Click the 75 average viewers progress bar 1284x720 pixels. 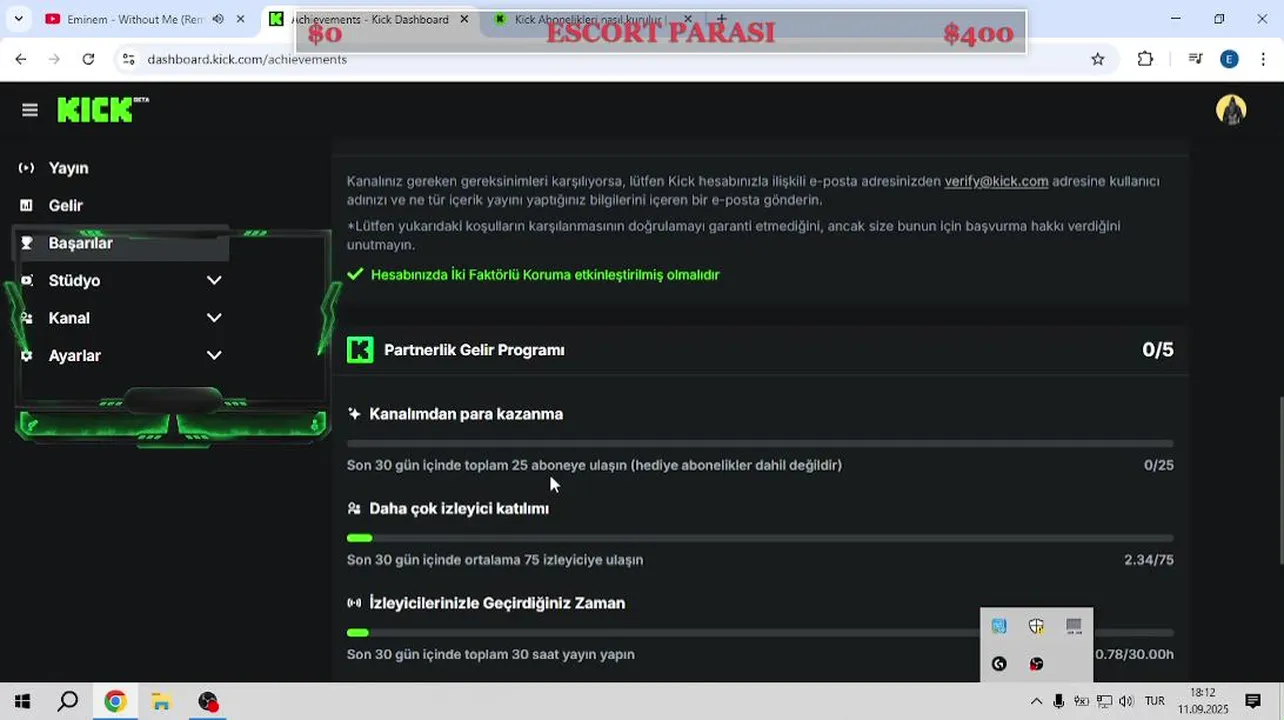click(760, 538)
